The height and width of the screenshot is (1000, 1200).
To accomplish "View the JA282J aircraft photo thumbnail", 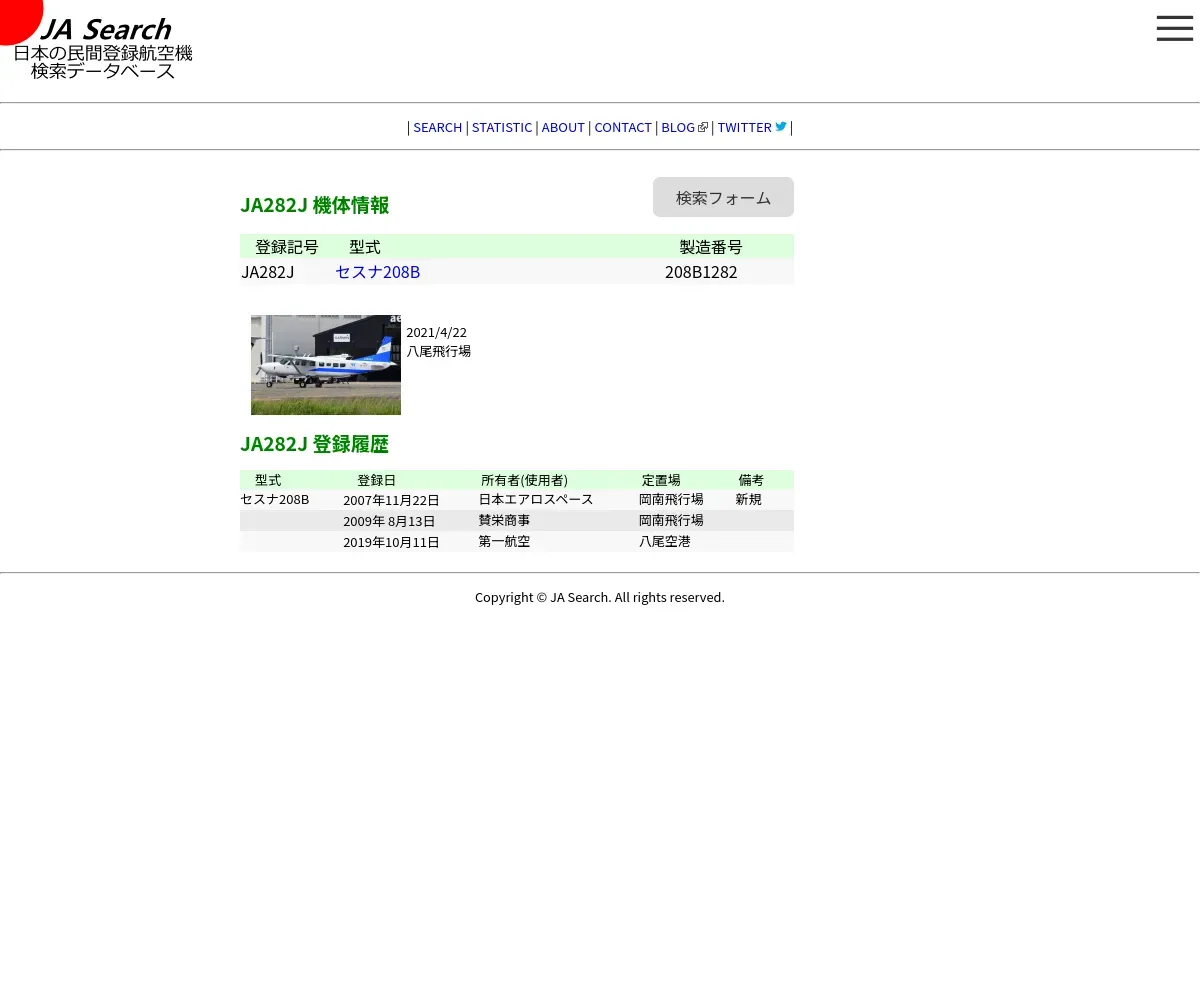I will tap(326, 365).
